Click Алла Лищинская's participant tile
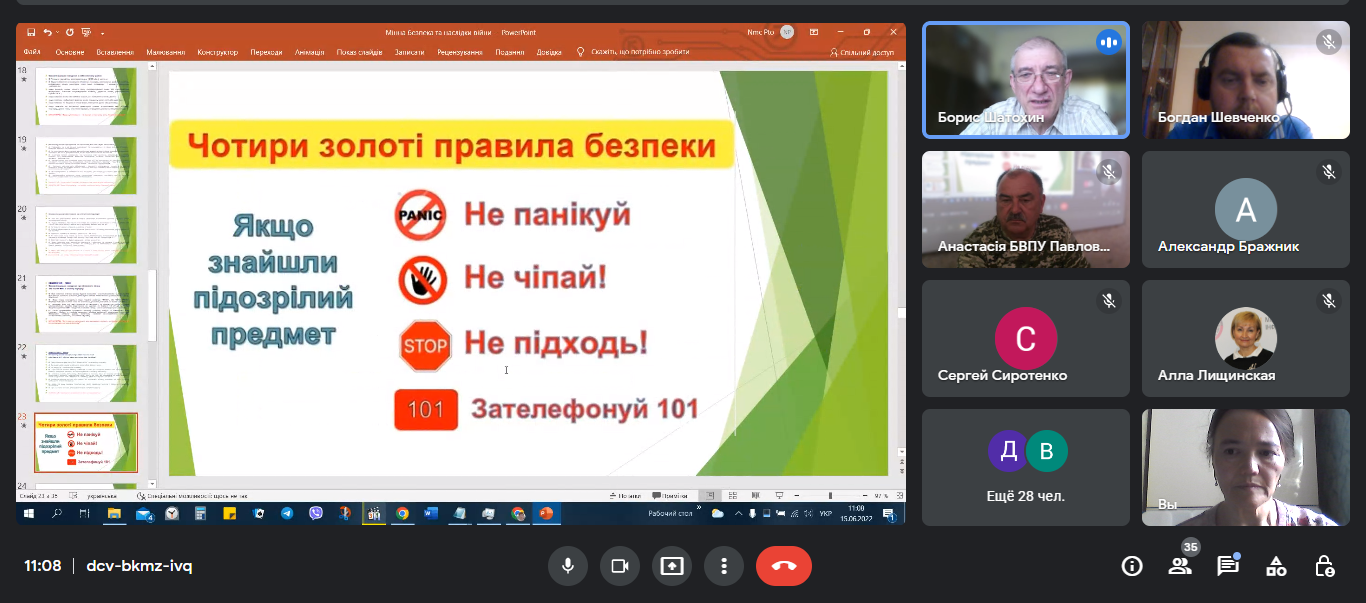Viewport: 1366px width, 603px height. [1245, 338]
